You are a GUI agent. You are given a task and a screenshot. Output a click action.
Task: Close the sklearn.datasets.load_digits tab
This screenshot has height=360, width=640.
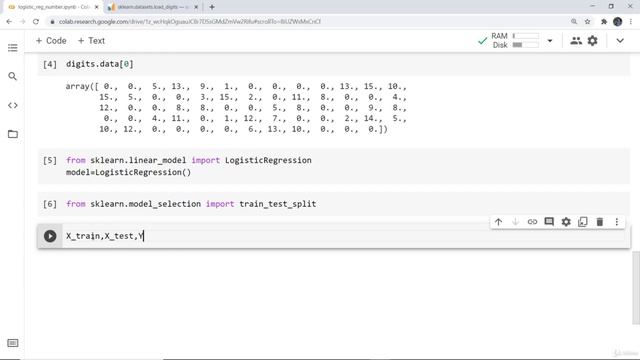coord(196,7)
